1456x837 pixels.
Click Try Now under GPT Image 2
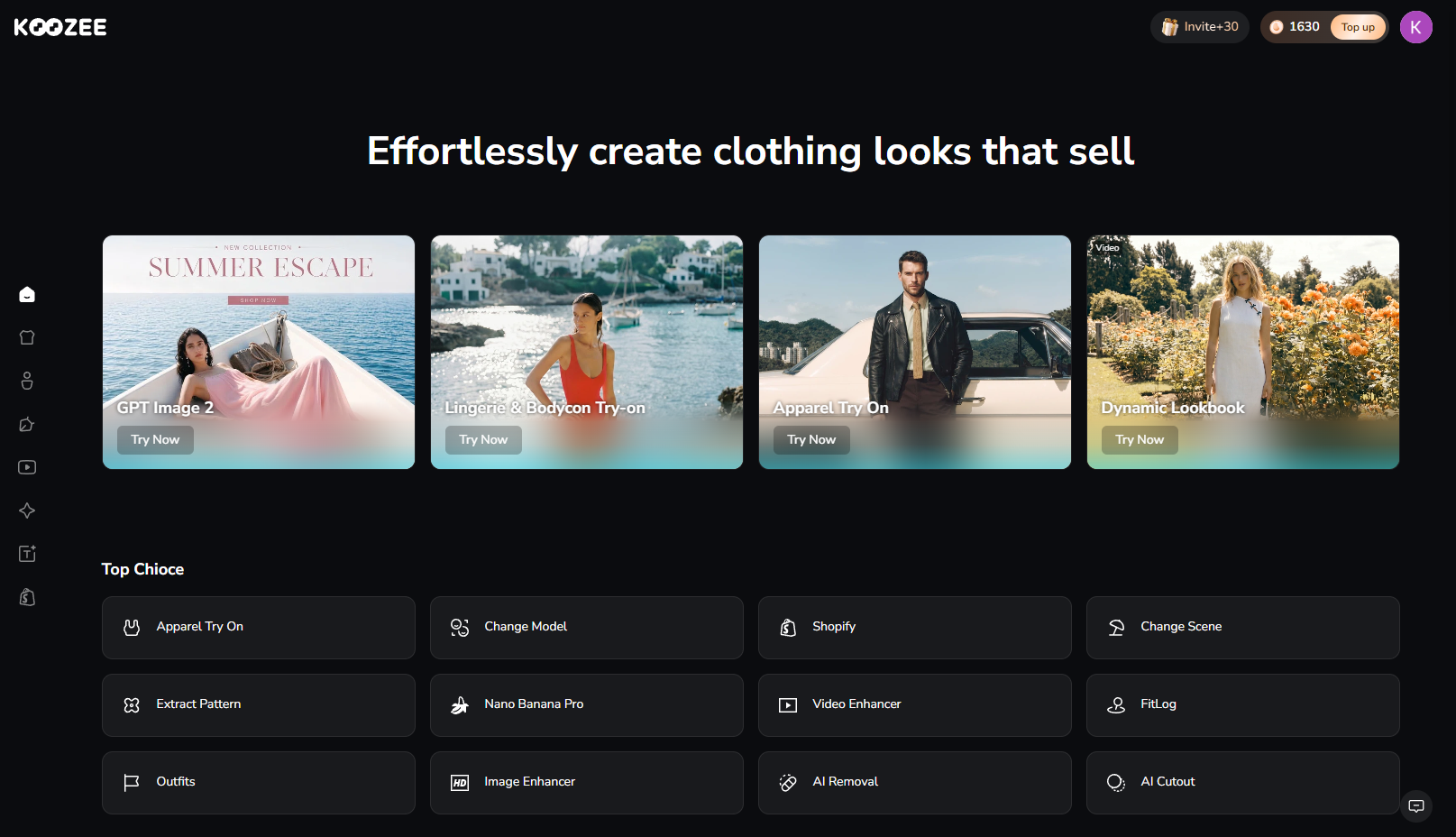pyautogui.click(x=155, y=439)
